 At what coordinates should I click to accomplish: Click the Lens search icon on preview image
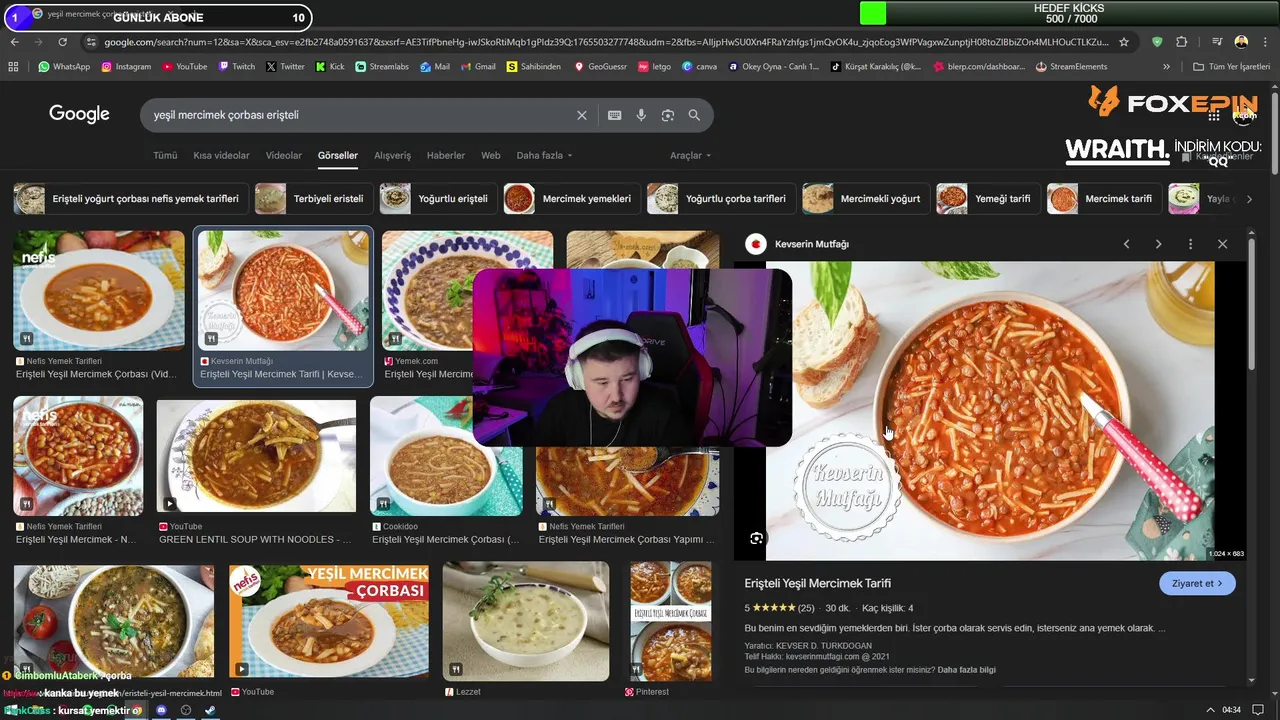pyautogui.click(x=757, y=538)
